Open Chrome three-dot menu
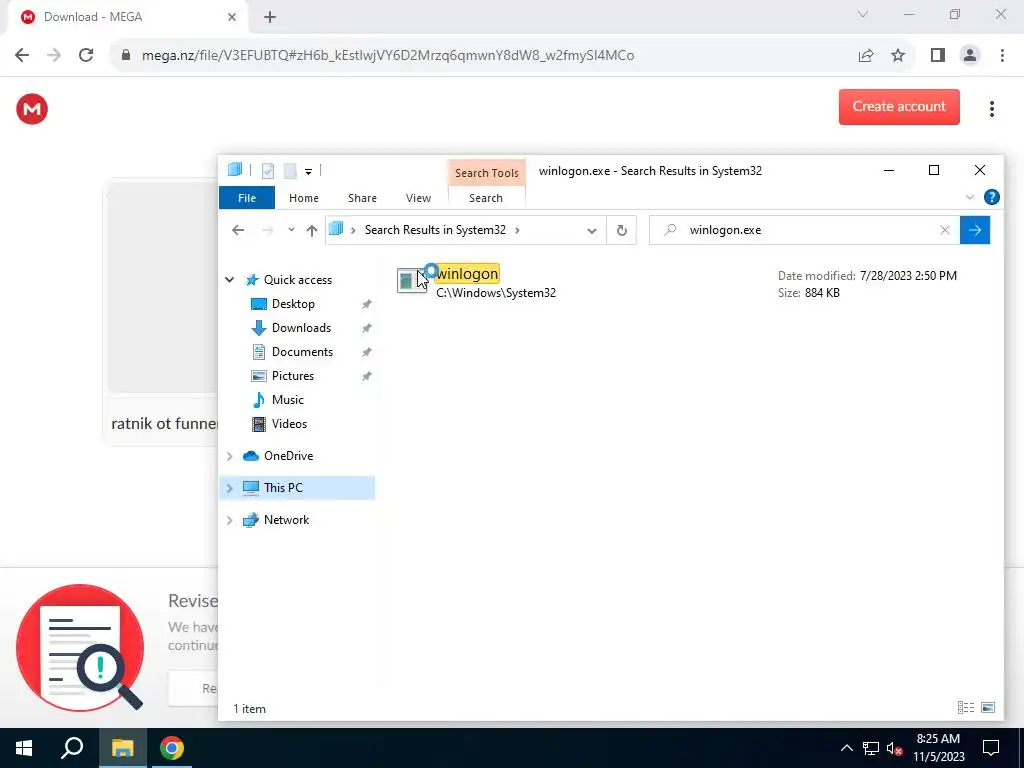 click(1002, 56)
